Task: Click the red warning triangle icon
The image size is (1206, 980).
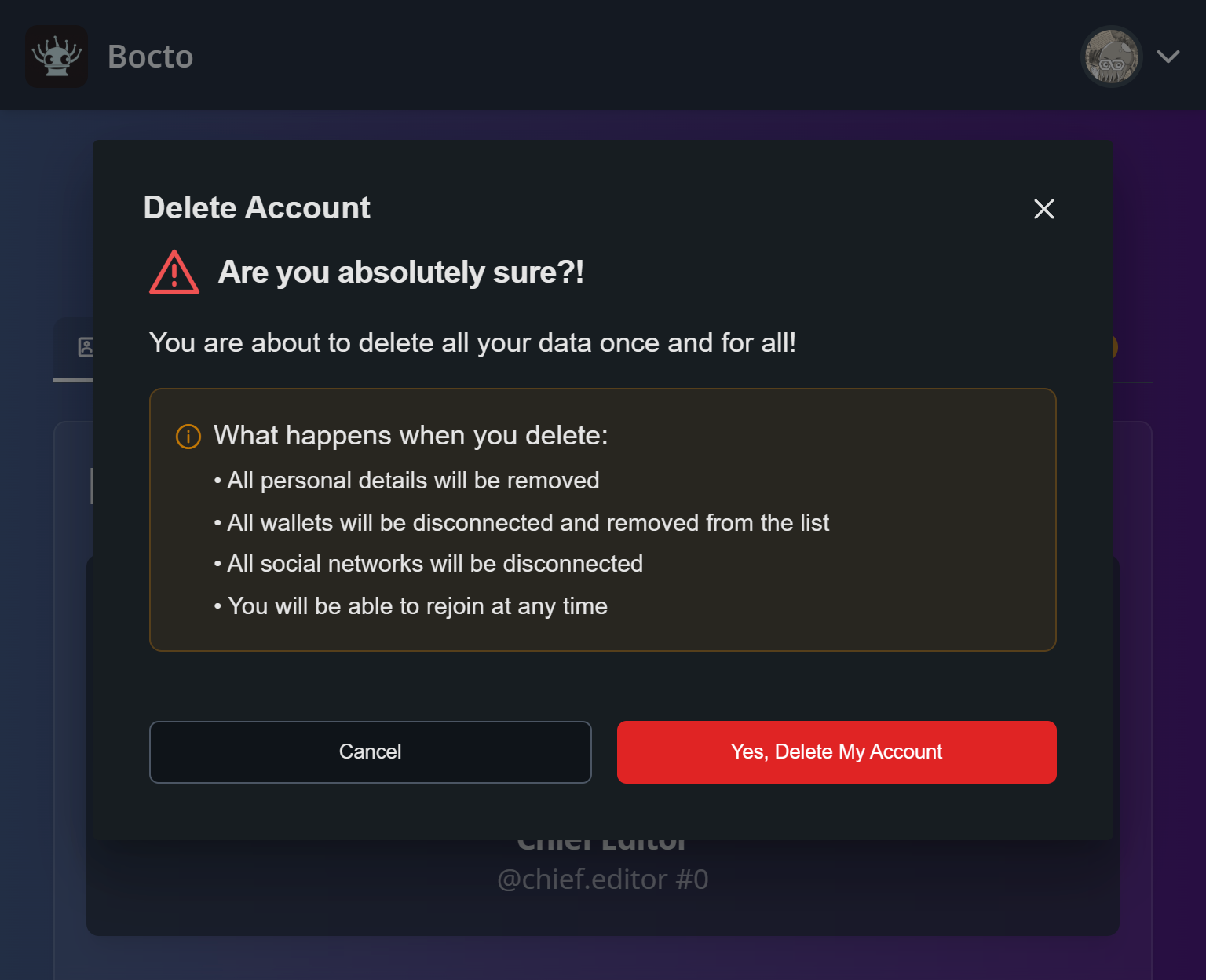Action: [174, 272]
